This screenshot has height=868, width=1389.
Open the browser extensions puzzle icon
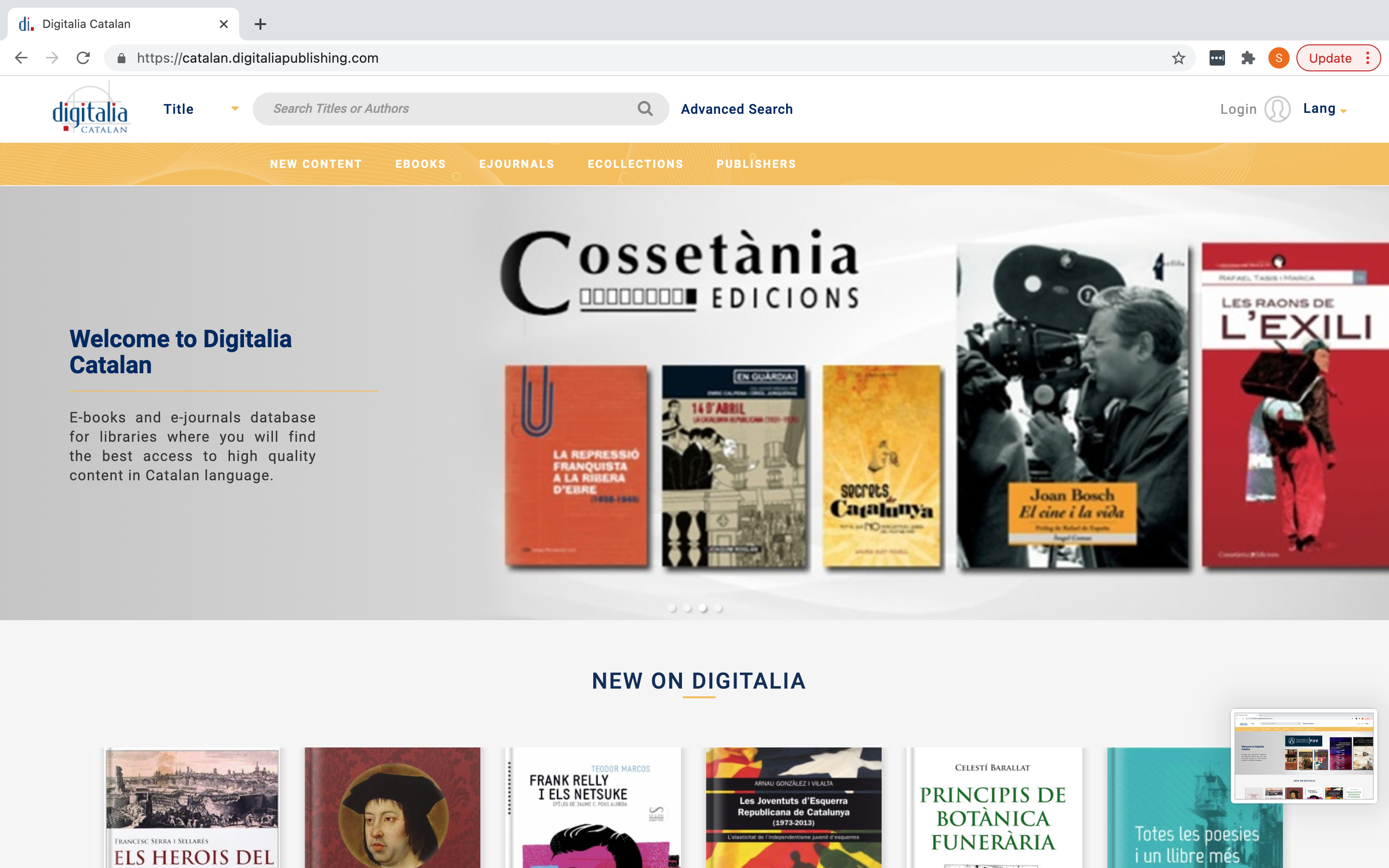tap(1248, 58)
